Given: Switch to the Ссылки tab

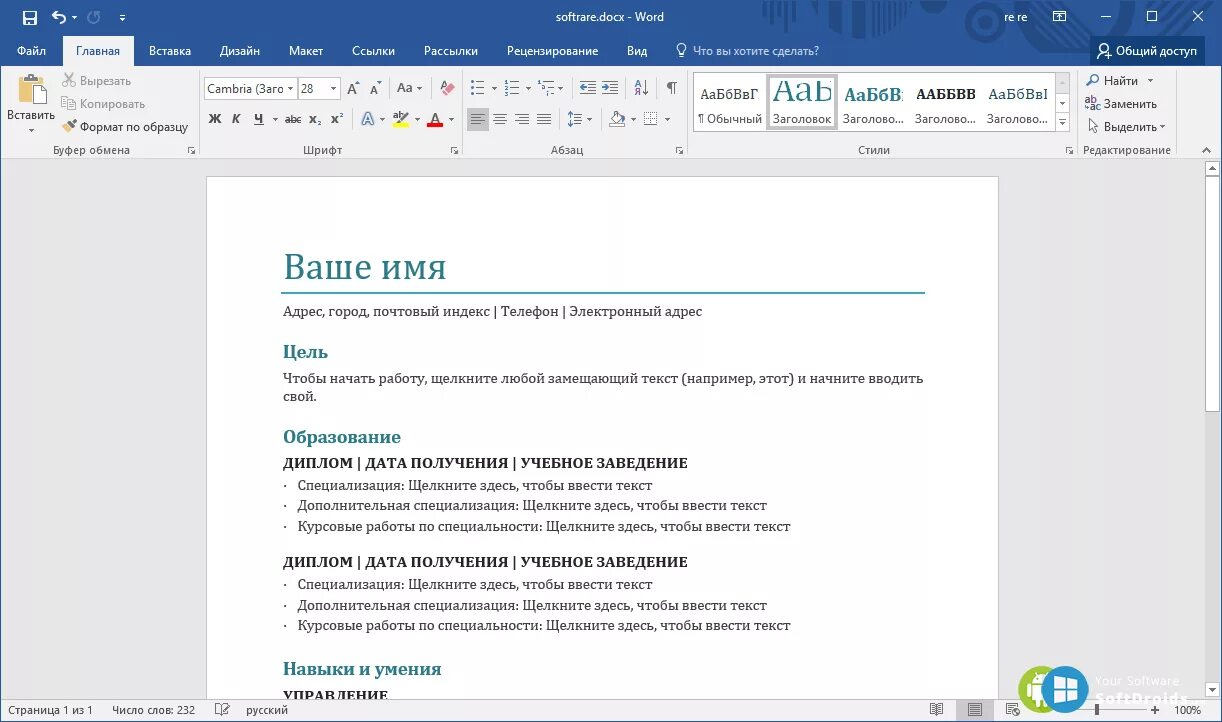Looking at the screenshot, I should point(373,51).
